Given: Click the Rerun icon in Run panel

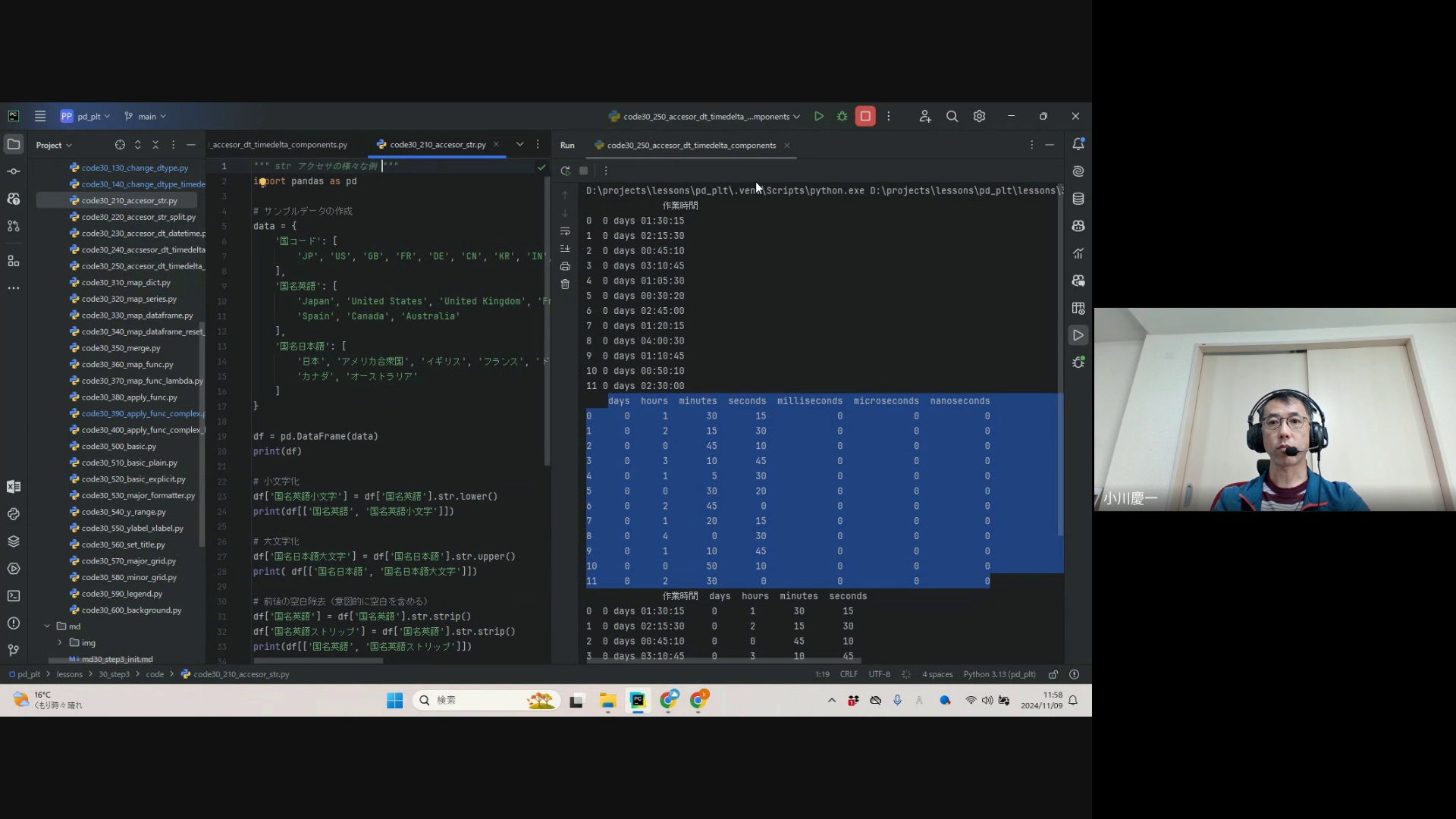Looking at the screenshot, I should click(x=565, y=171).
